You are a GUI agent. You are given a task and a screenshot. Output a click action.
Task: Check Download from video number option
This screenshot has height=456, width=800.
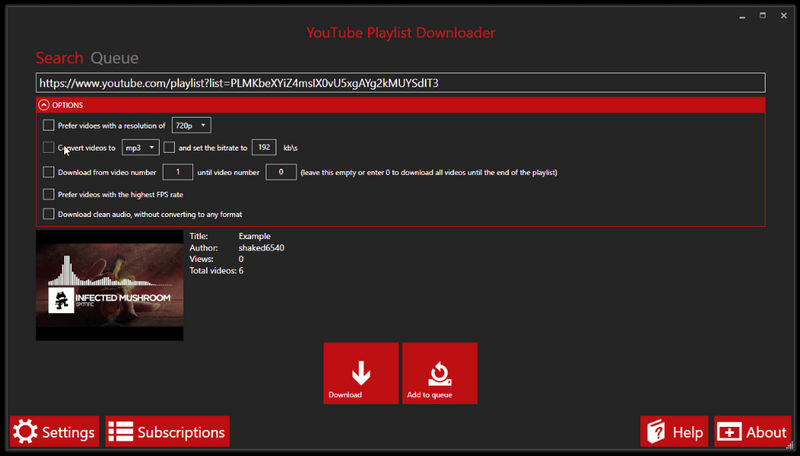click(x=48, y=172)
